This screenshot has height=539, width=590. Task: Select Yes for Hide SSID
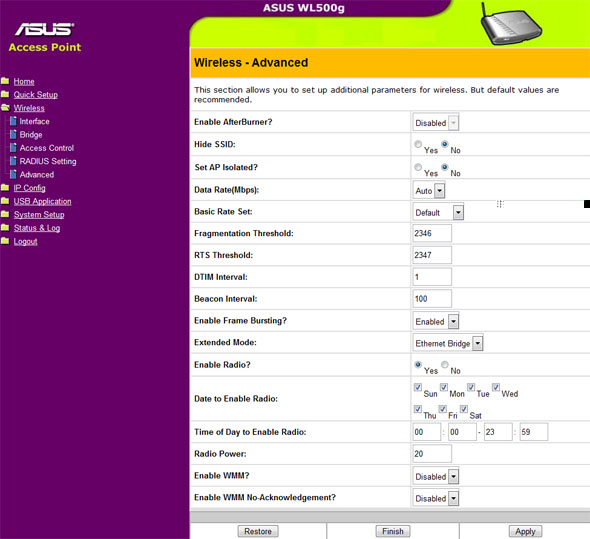[x=418, y=144]
